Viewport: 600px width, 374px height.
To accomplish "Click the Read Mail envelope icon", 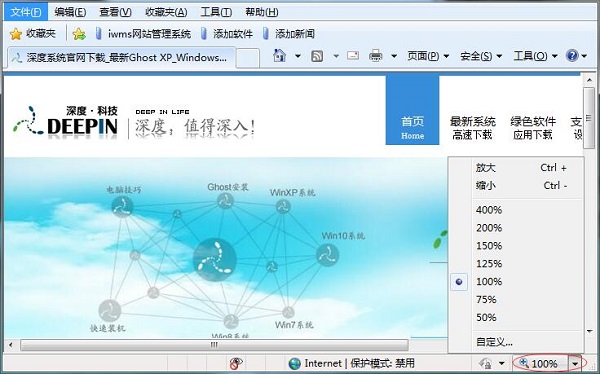I will [x=353, y=56].
